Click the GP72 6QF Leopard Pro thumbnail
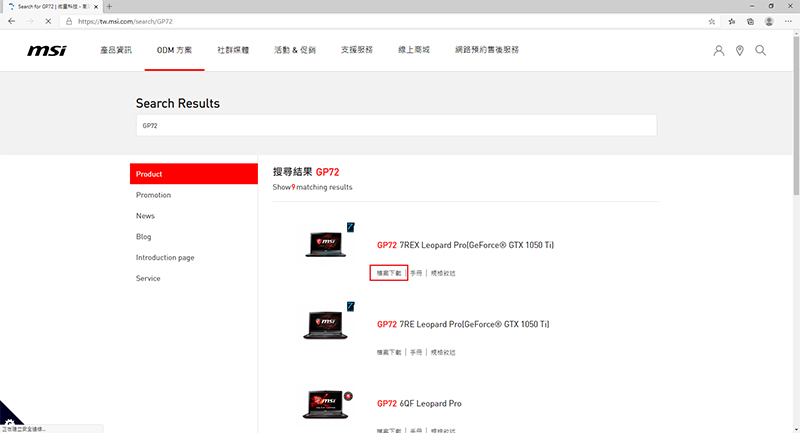 pyautogui.click(x=325, y=402)
